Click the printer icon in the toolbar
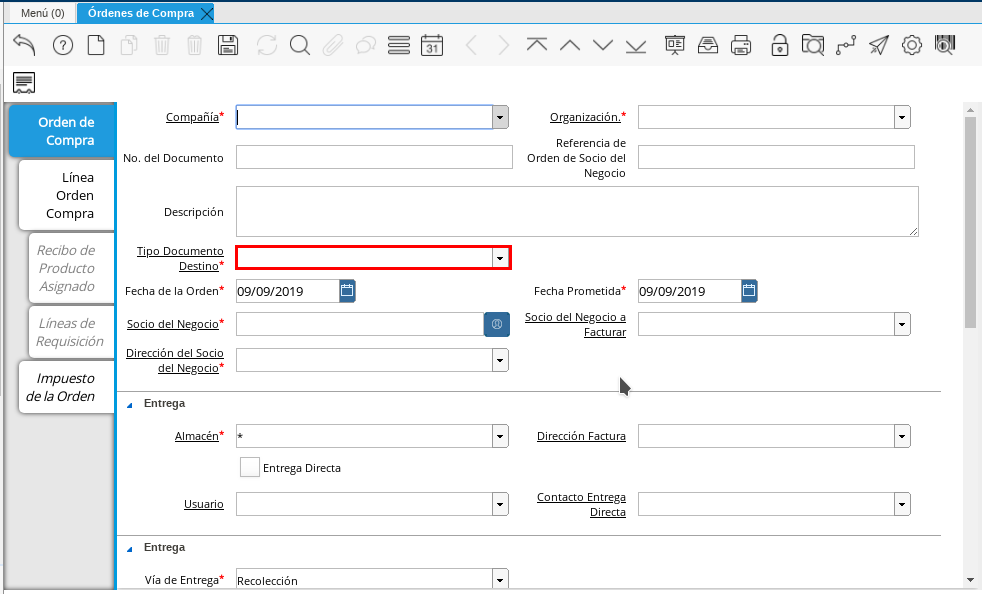 741,45
